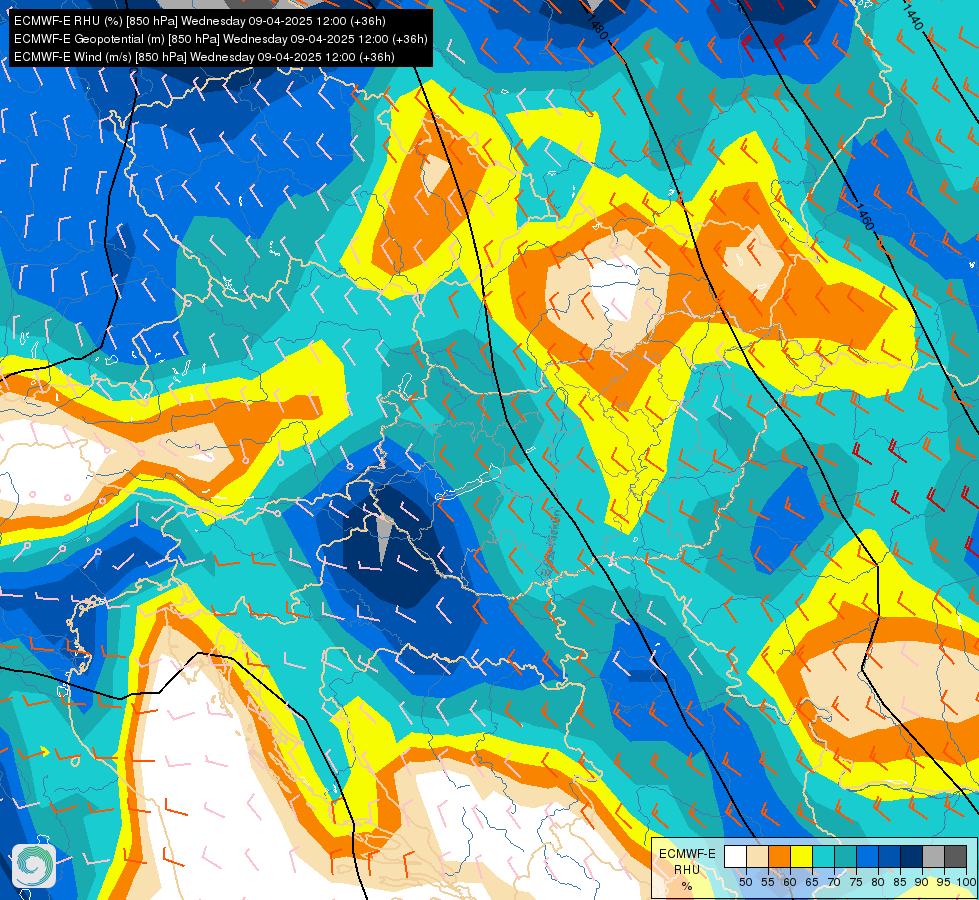Click the legend value label 100
The width and height of the screenshot is (979, 900).
pos(966,882)
